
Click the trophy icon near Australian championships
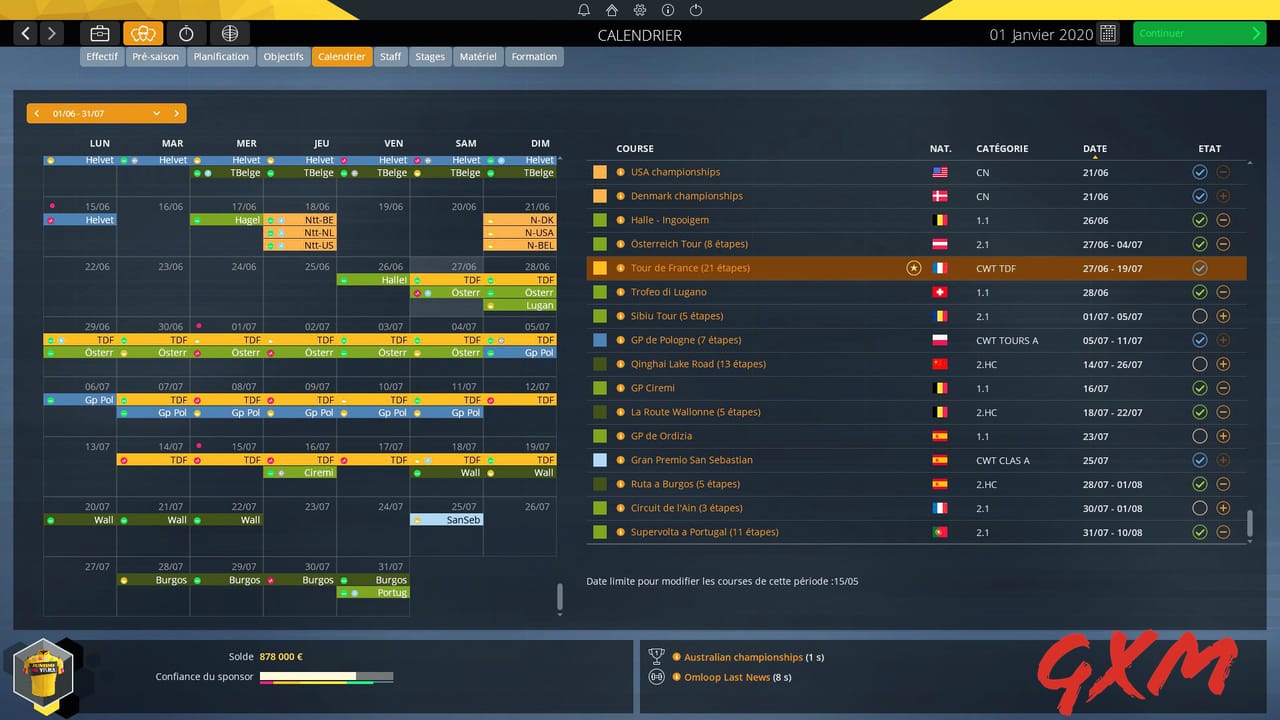[657, 657]
